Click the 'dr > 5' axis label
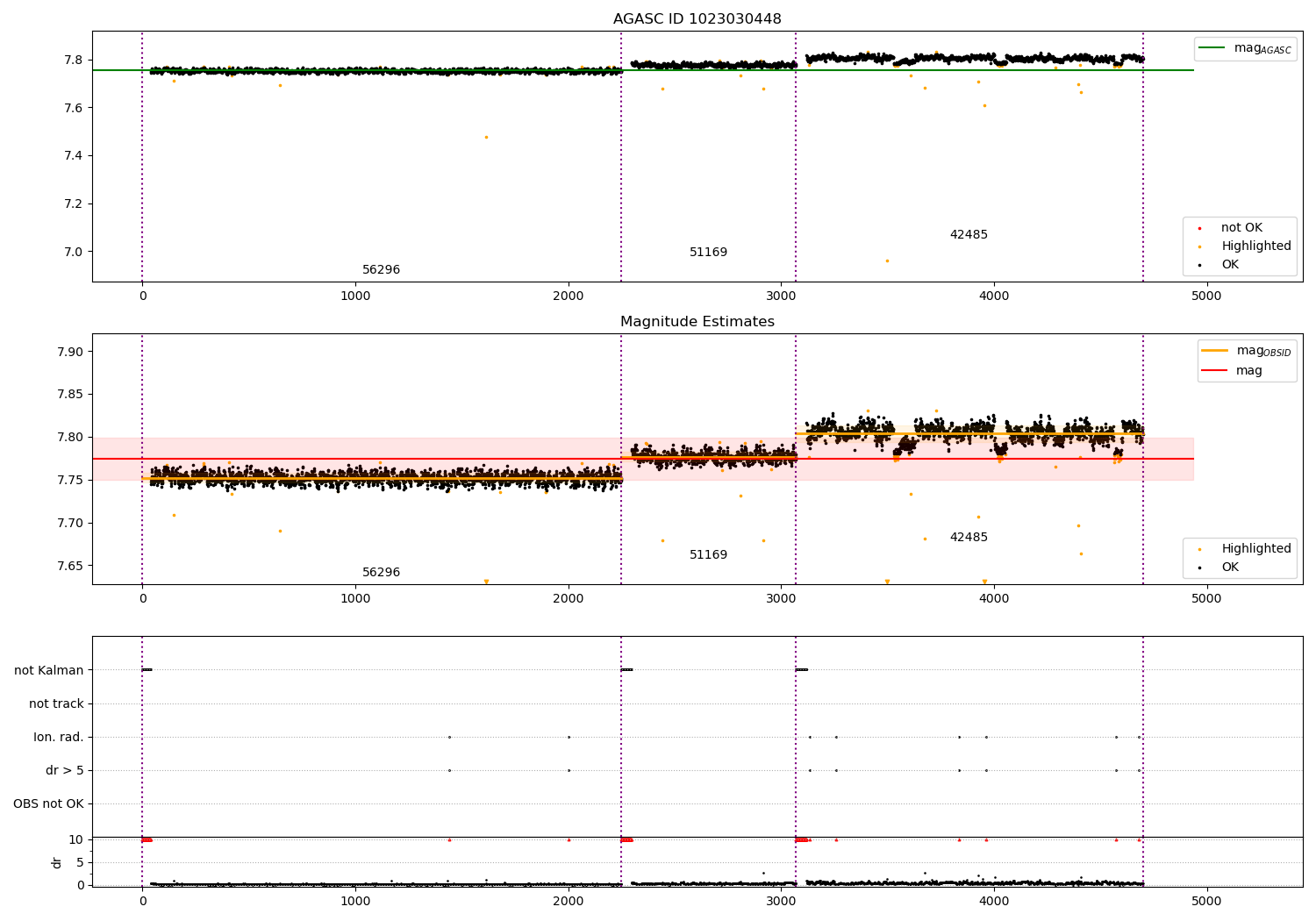This screenshot has height=921, width=1316. click(65, 771)
